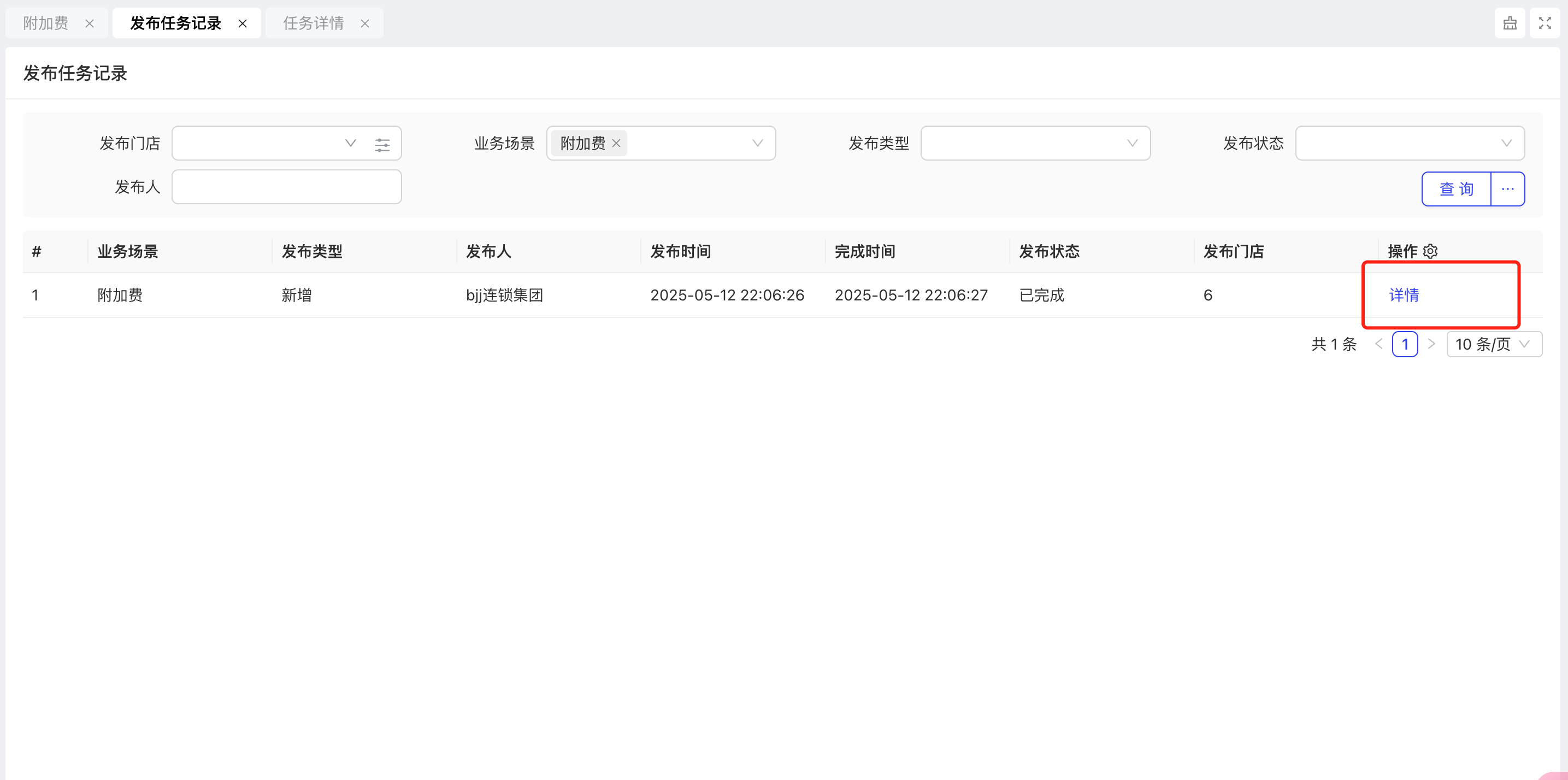
Task: Click the 2025-05-12 22:06:26 cell
Action: 727,295
